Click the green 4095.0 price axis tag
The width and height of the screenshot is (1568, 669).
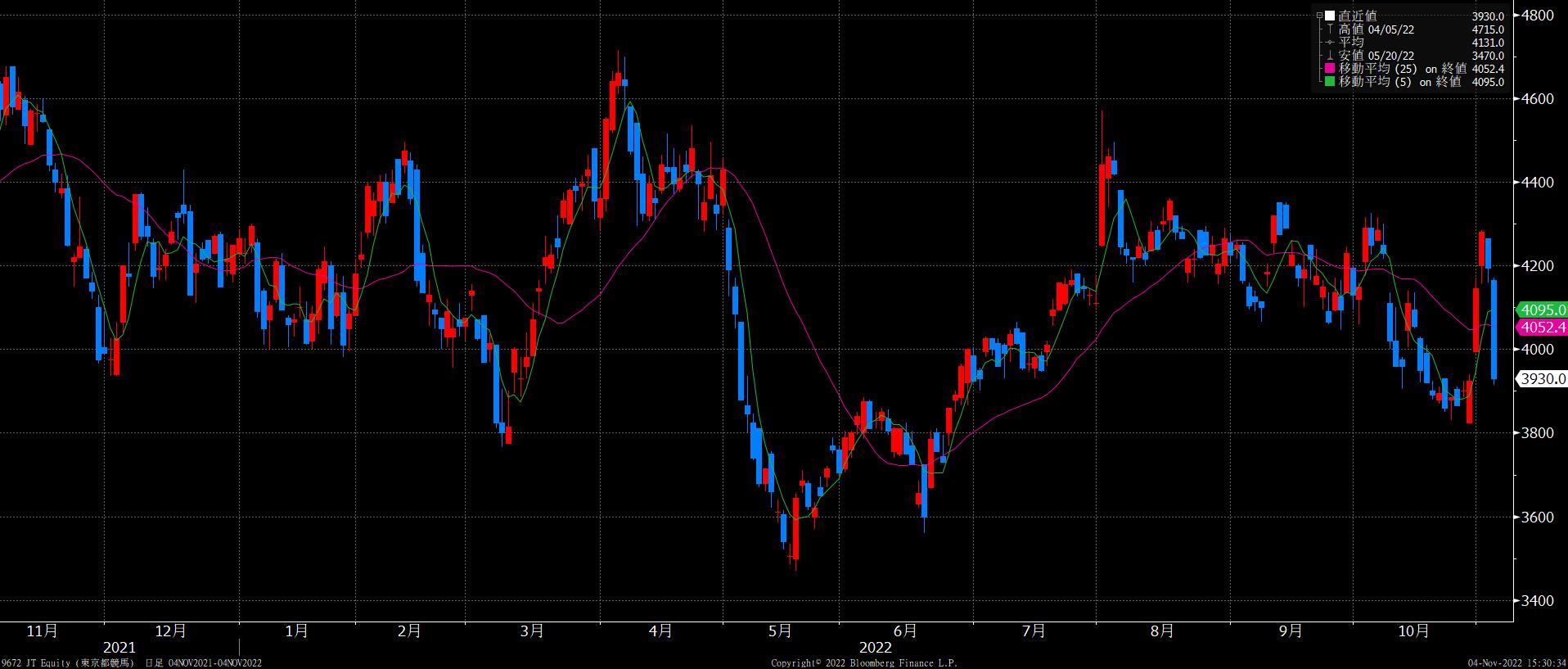1542,310
